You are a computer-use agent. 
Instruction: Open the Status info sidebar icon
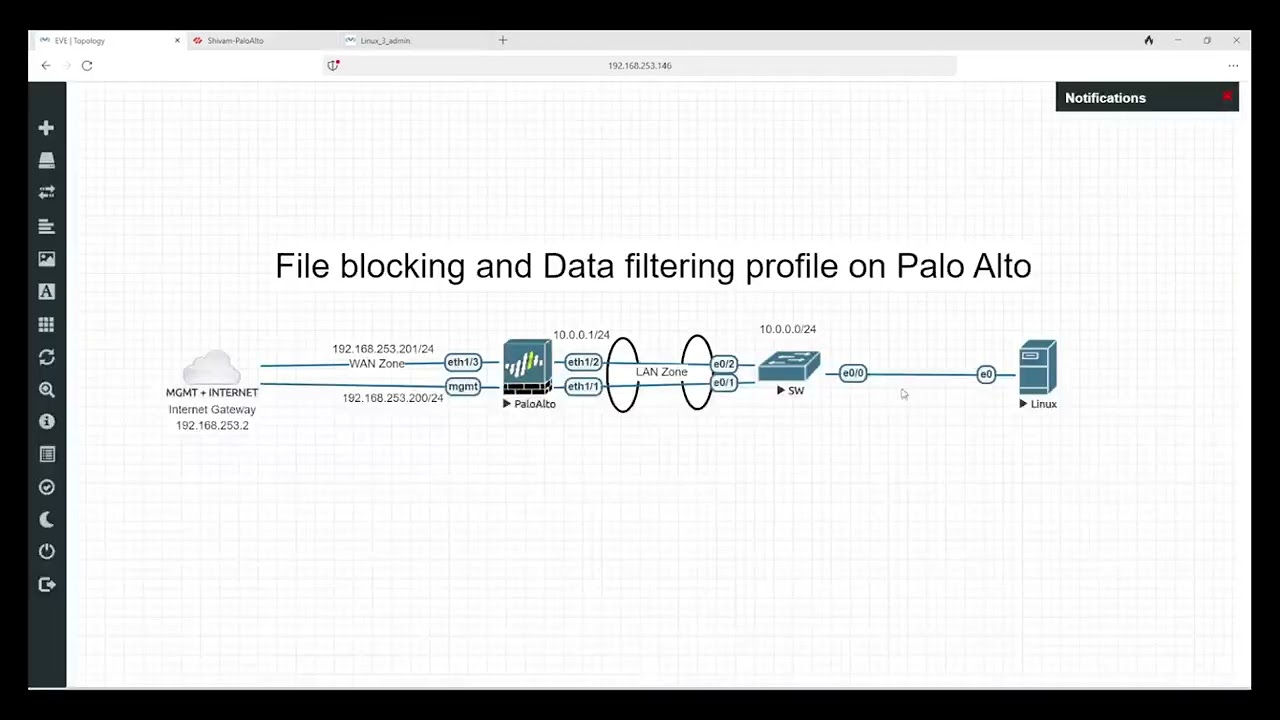pos(46,422)
